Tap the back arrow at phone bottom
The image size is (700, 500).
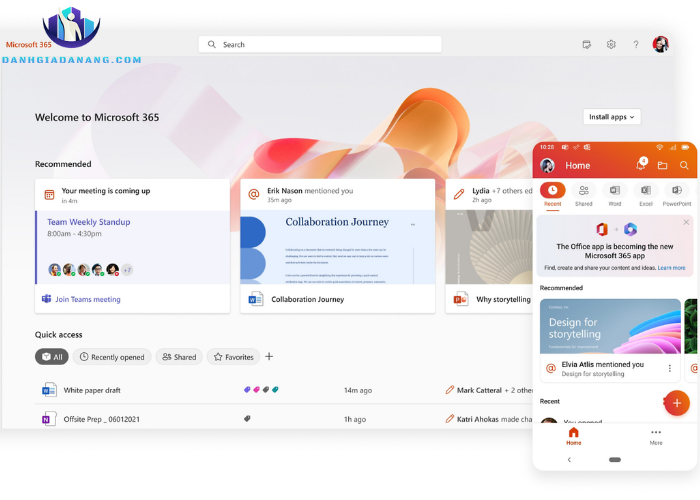[569, 459]
